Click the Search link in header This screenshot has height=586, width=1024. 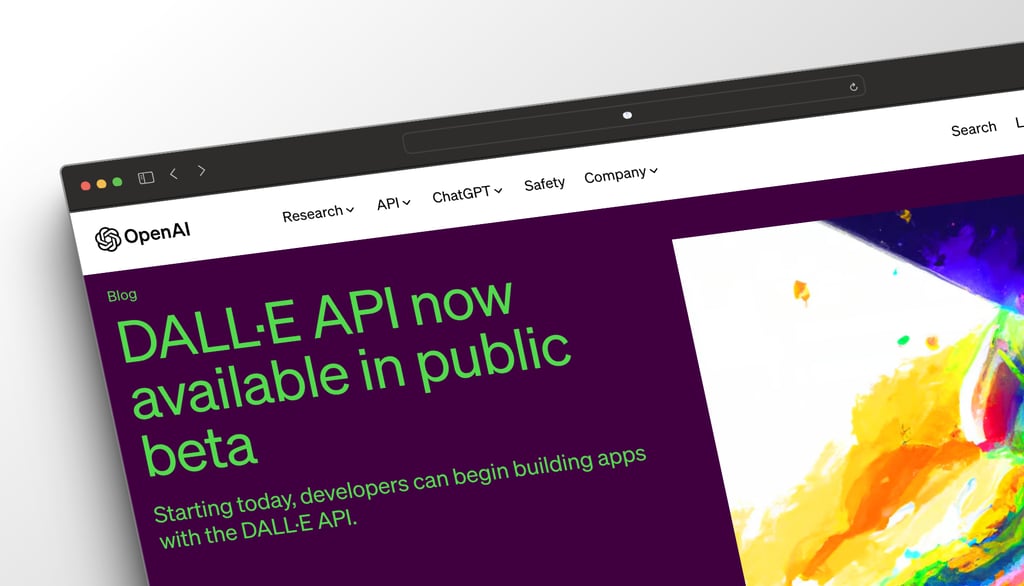tap(973, 129)
